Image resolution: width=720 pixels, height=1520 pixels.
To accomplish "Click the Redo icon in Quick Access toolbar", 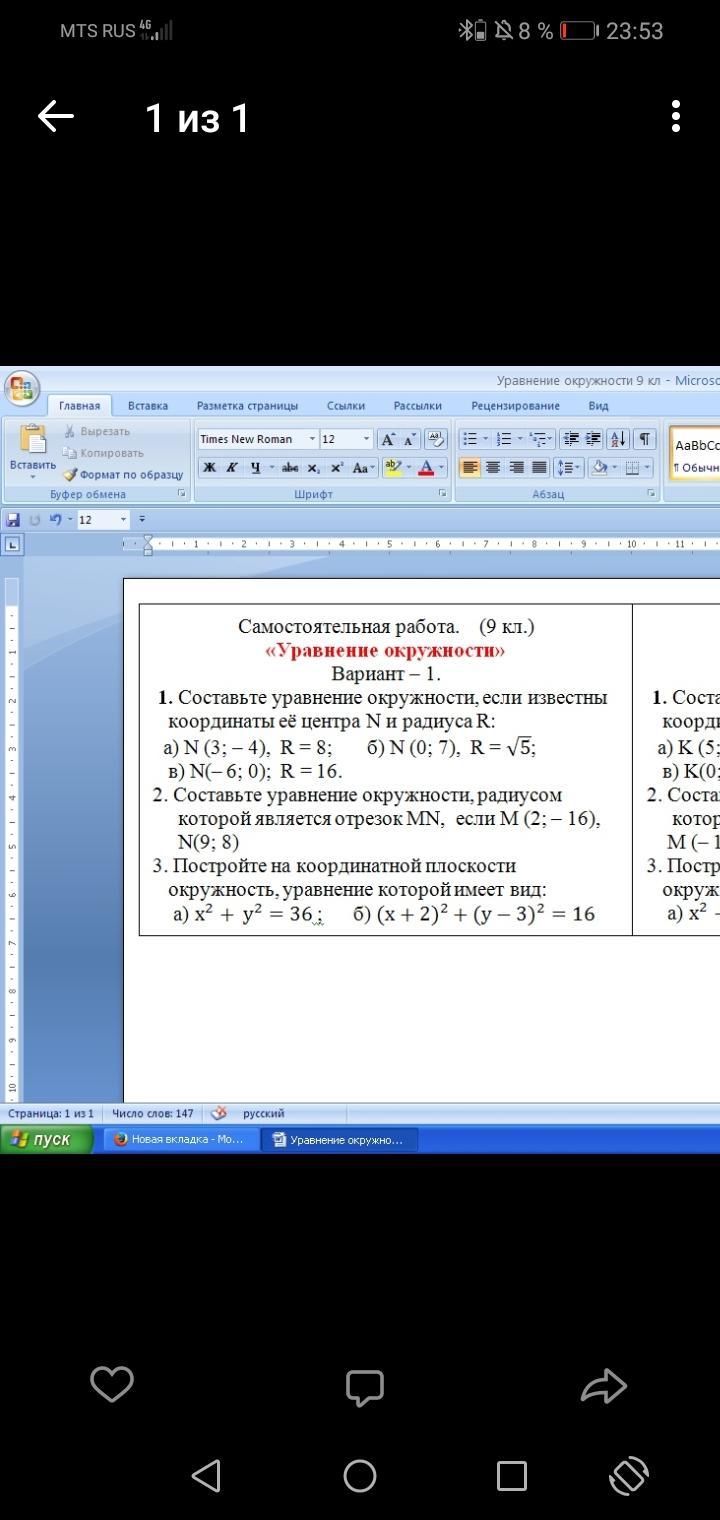I will tap(35, 520).
